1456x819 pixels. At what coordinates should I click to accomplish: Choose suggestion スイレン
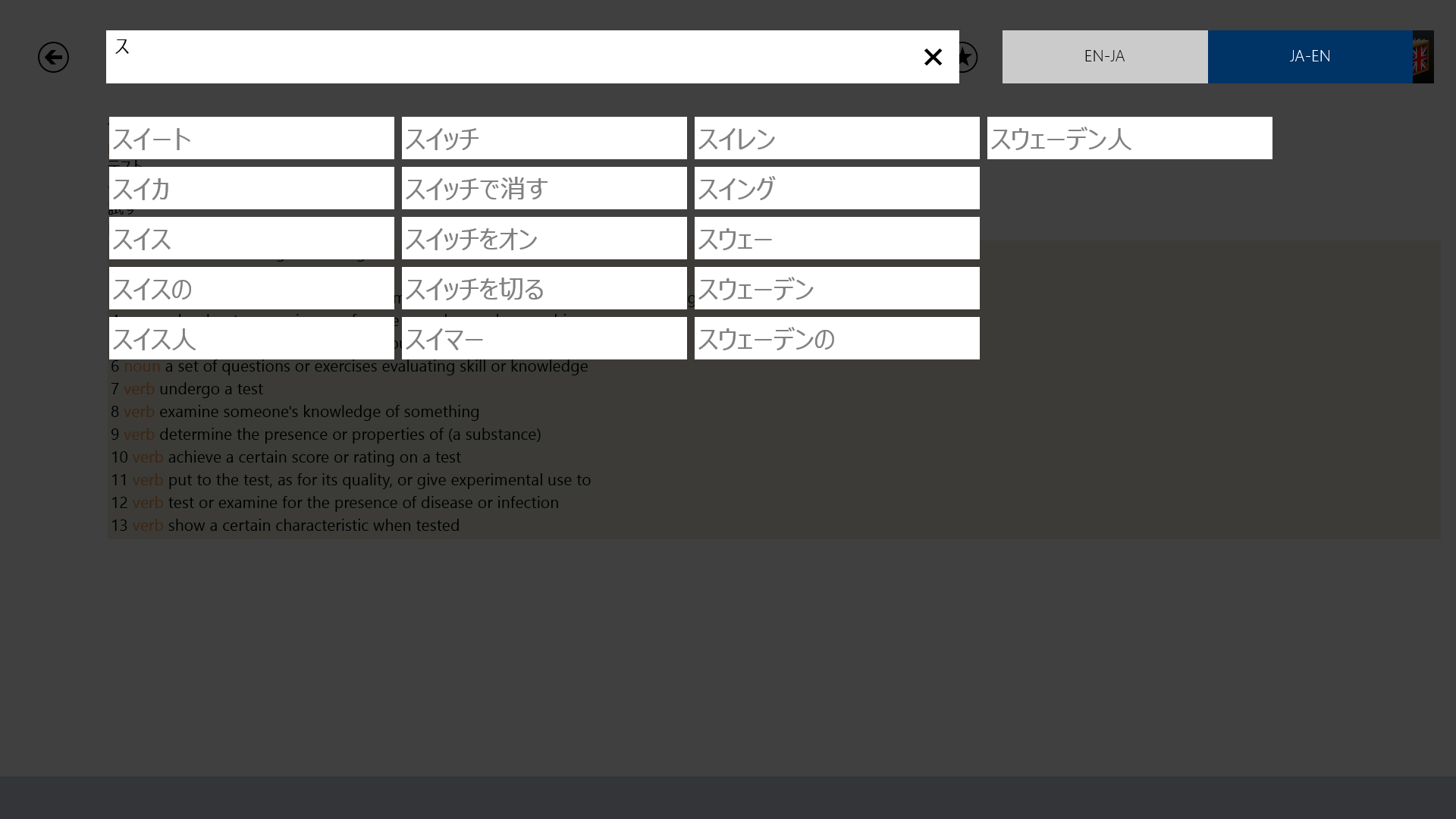coord(836,138)
